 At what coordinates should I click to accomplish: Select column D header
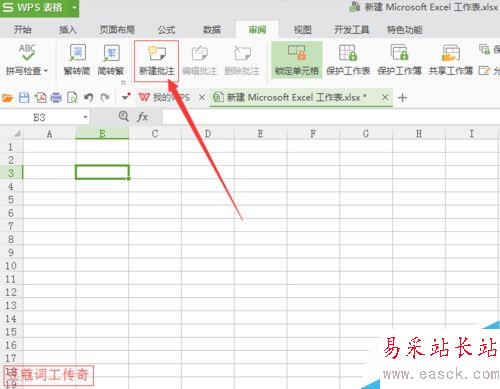[208, 134]
